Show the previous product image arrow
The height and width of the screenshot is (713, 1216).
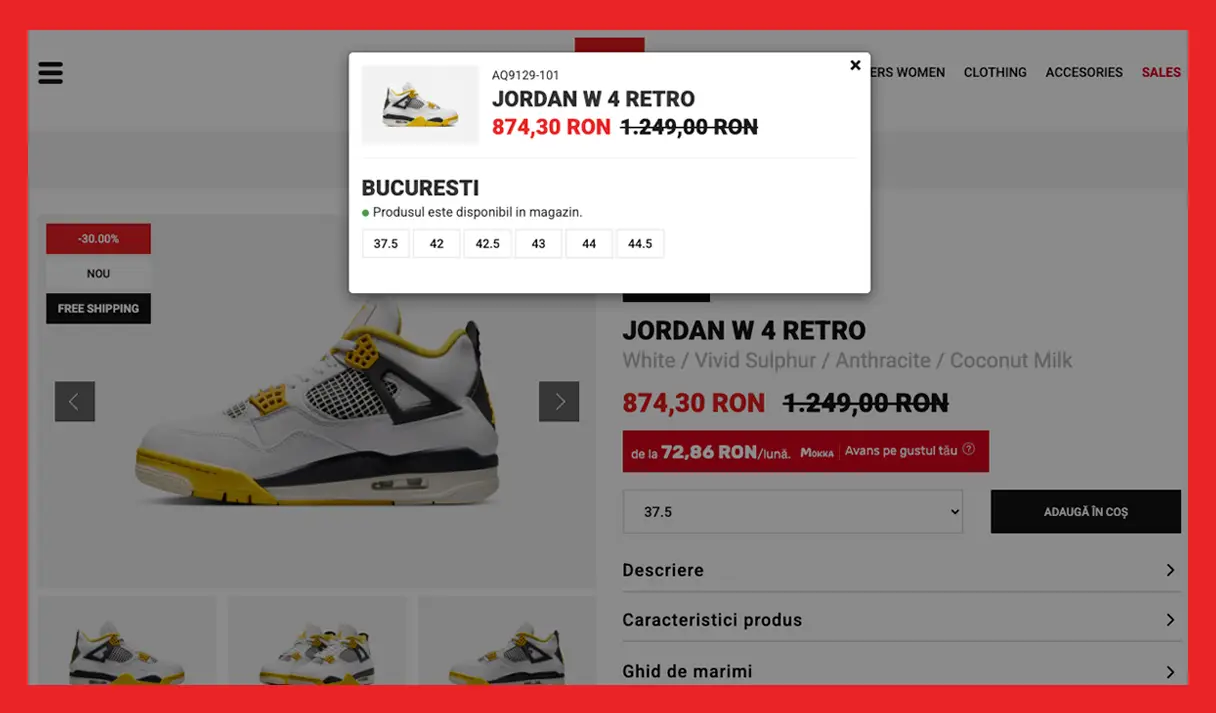(x=75, y=401)
